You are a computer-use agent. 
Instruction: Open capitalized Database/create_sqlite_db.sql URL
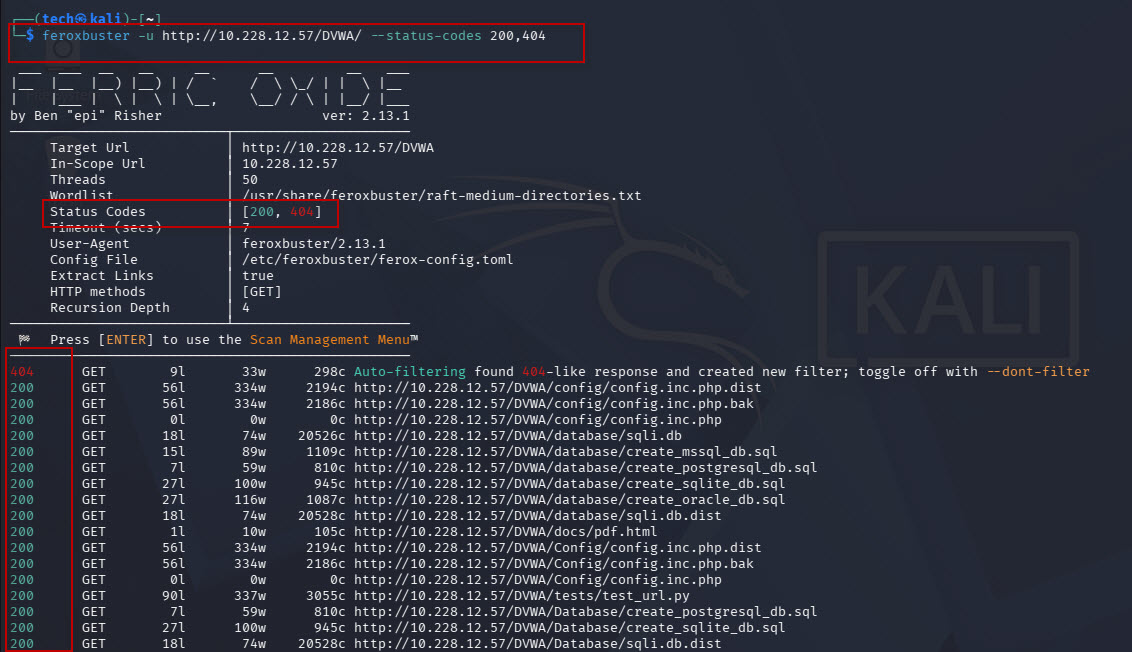(570, 627)
